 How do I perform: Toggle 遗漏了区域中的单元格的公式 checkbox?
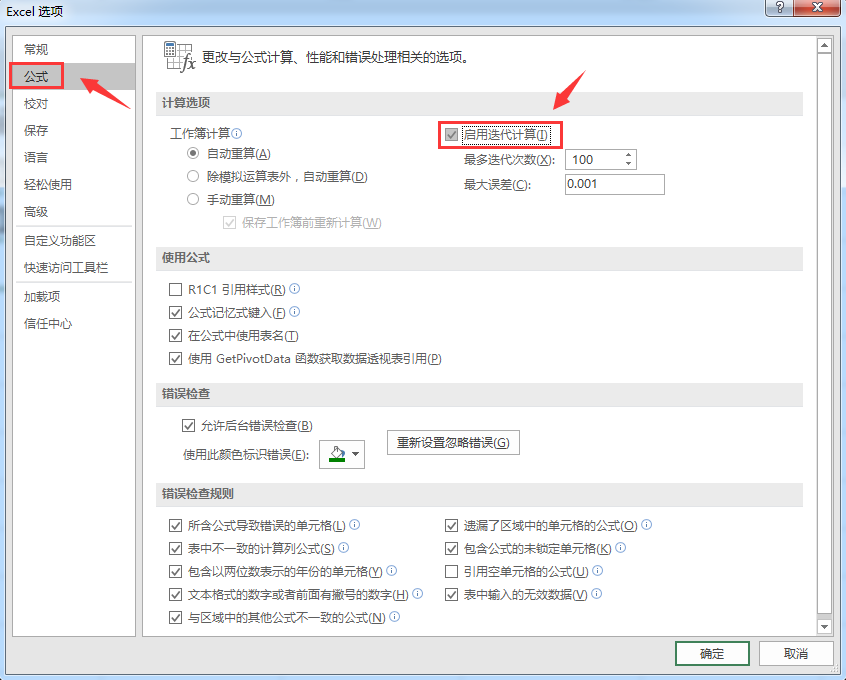click(452, 526)
